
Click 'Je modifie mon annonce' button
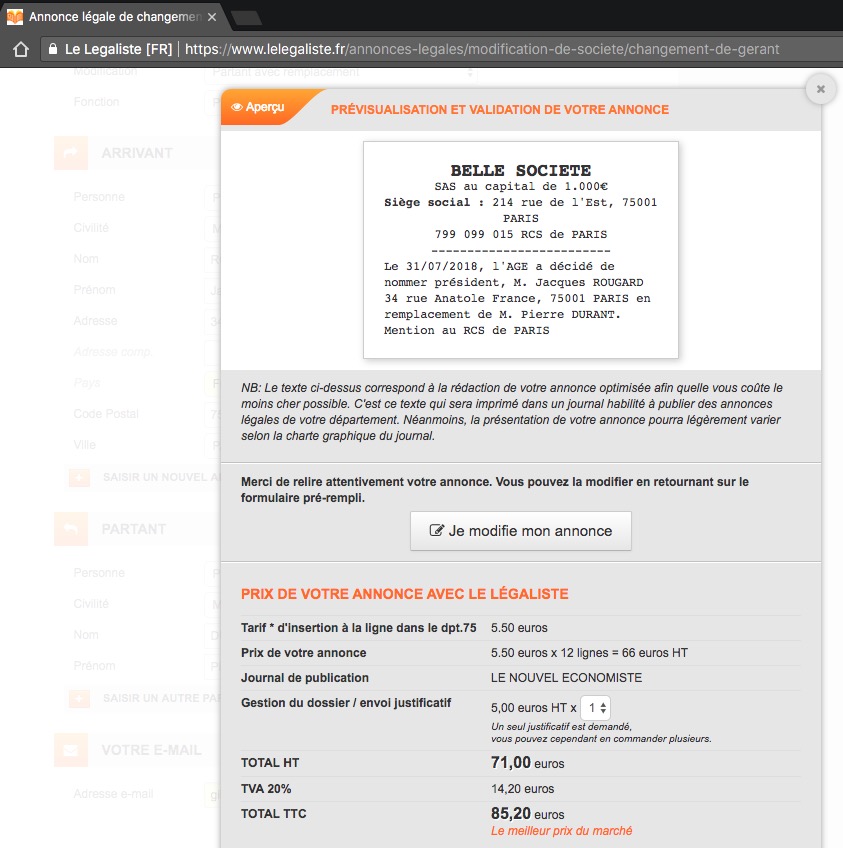pos(520,531)
